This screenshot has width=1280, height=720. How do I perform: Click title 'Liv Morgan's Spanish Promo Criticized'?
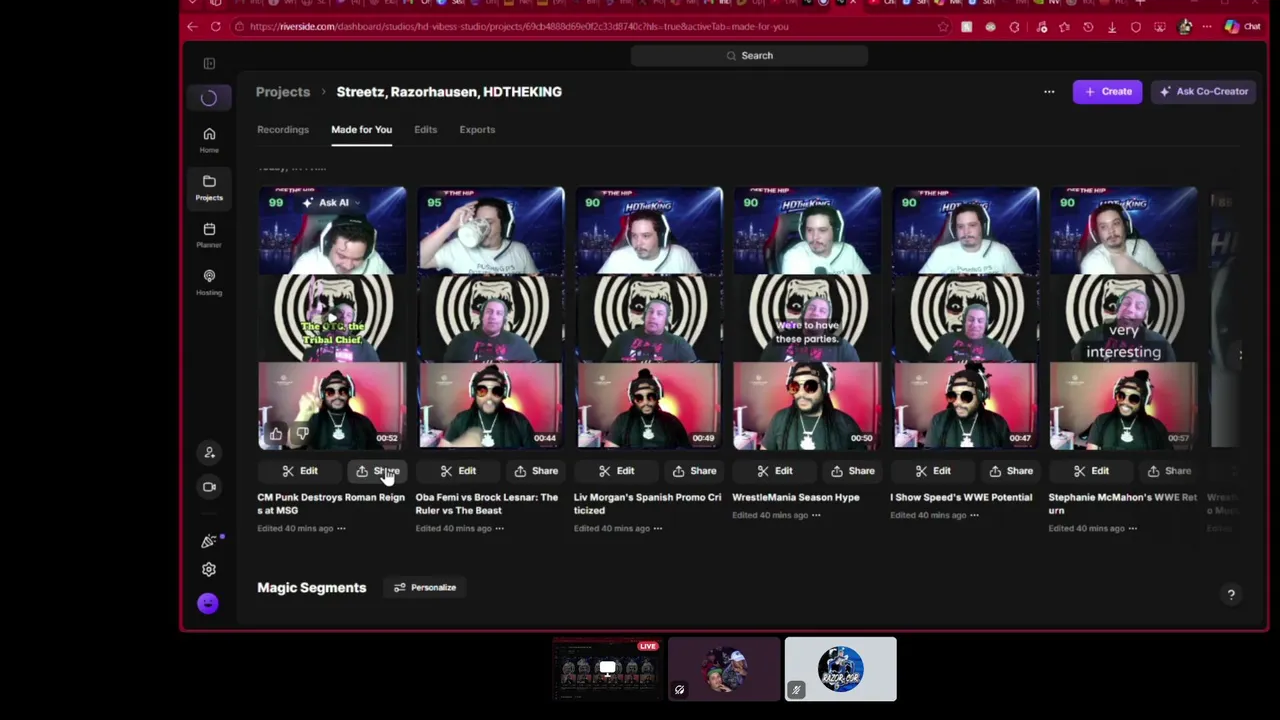coord(647,504)
